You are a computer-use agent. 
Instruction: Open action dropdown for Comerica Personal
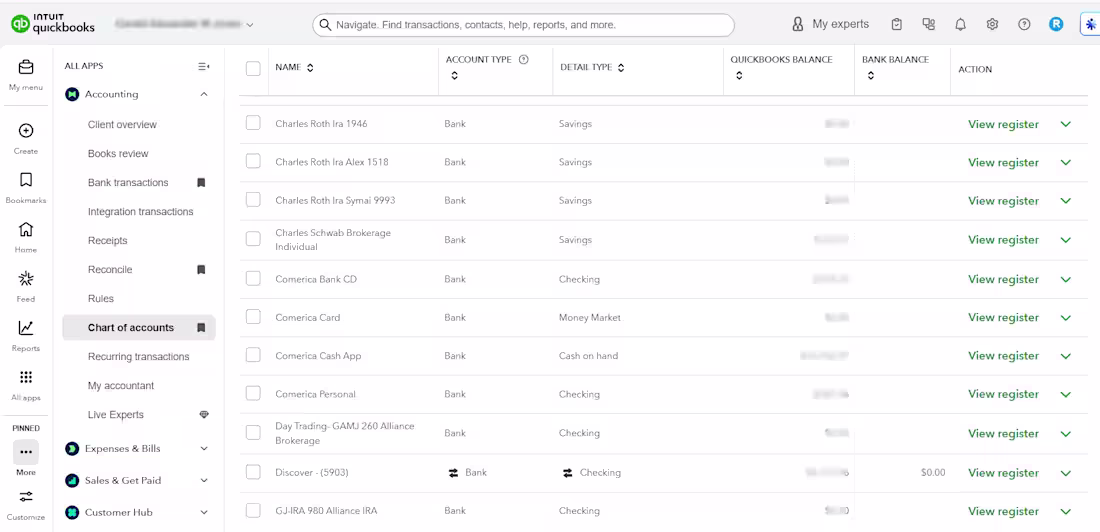coord(1066,394)
